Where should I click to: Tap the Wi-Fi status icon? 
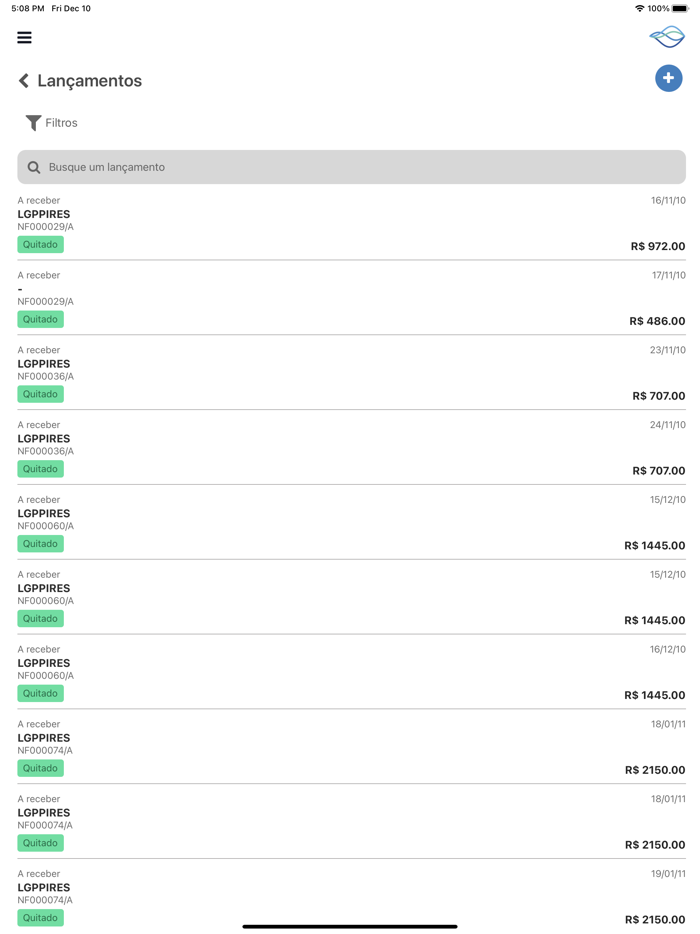pos(639,8)
